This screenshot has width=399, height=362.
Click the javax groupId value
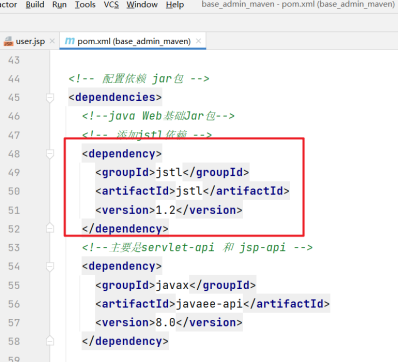[172, 285]
